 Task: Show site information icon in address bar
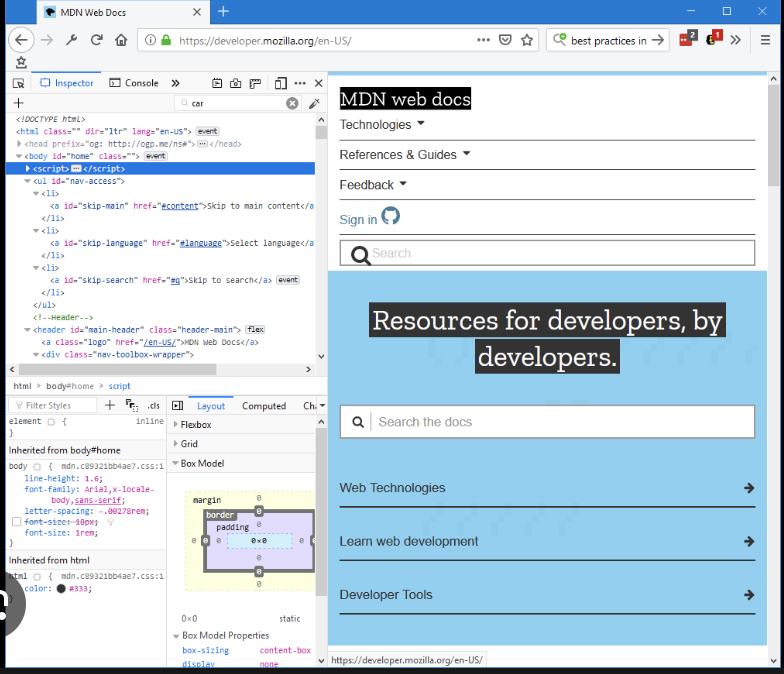pyautogui.click(x=150, y=40)
